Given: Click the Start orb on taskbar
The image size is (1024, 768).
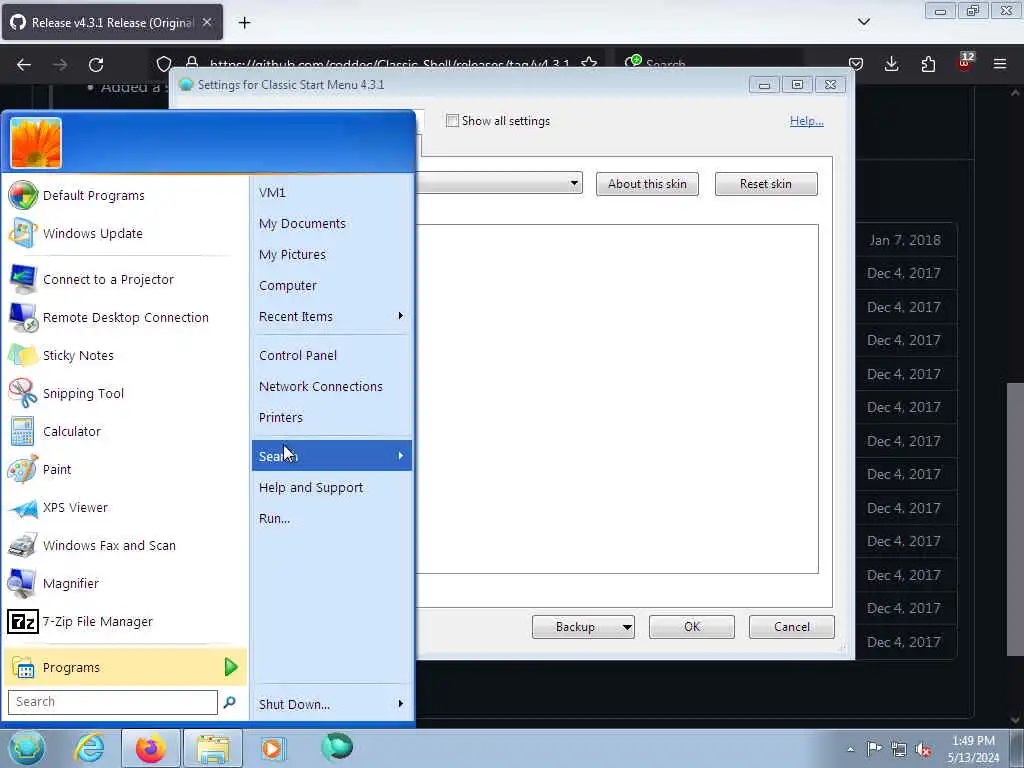Looking at the screenshot, I should [x=27, y=748].
